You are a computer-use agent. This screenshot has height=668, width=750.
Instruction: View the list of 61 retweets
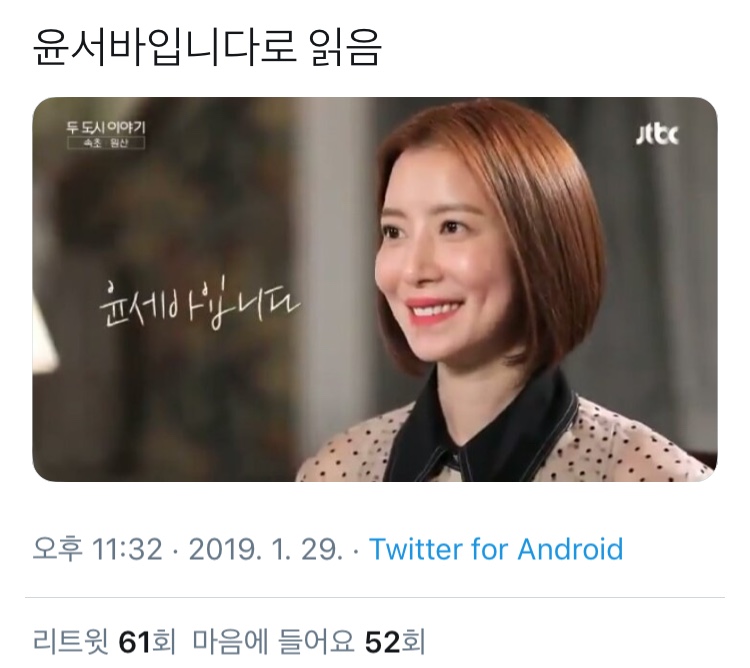[x=104, y=642]
